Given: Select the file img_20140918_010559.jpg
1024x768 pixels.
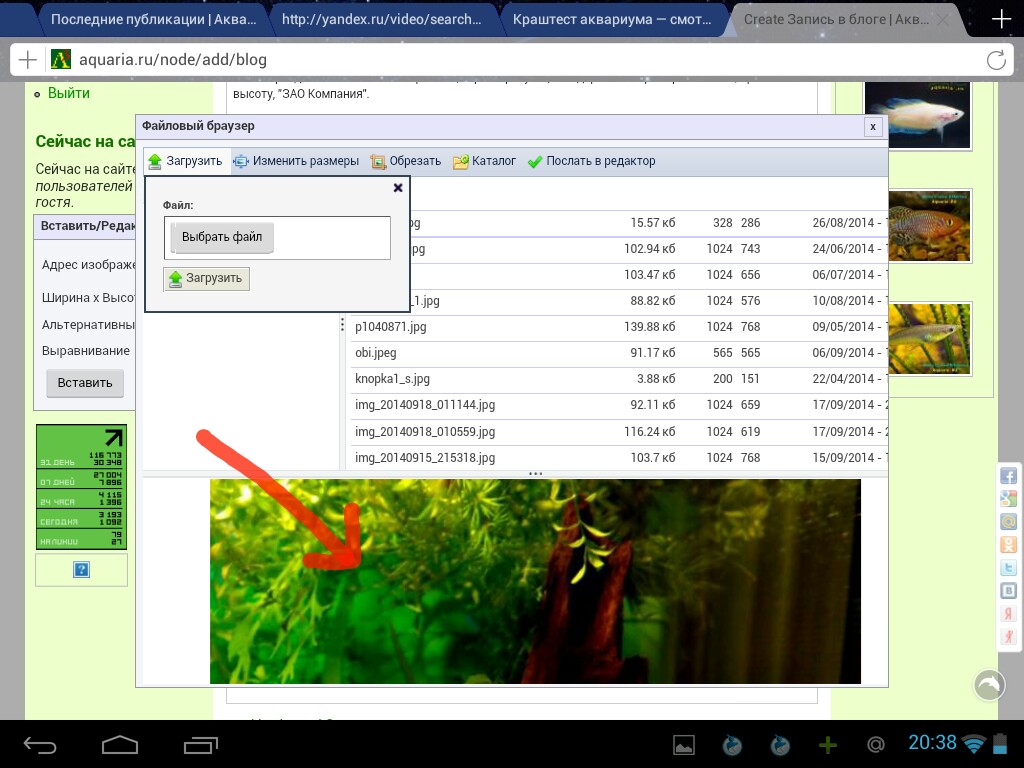Looking at the screenshot, I should pos(425,432).
